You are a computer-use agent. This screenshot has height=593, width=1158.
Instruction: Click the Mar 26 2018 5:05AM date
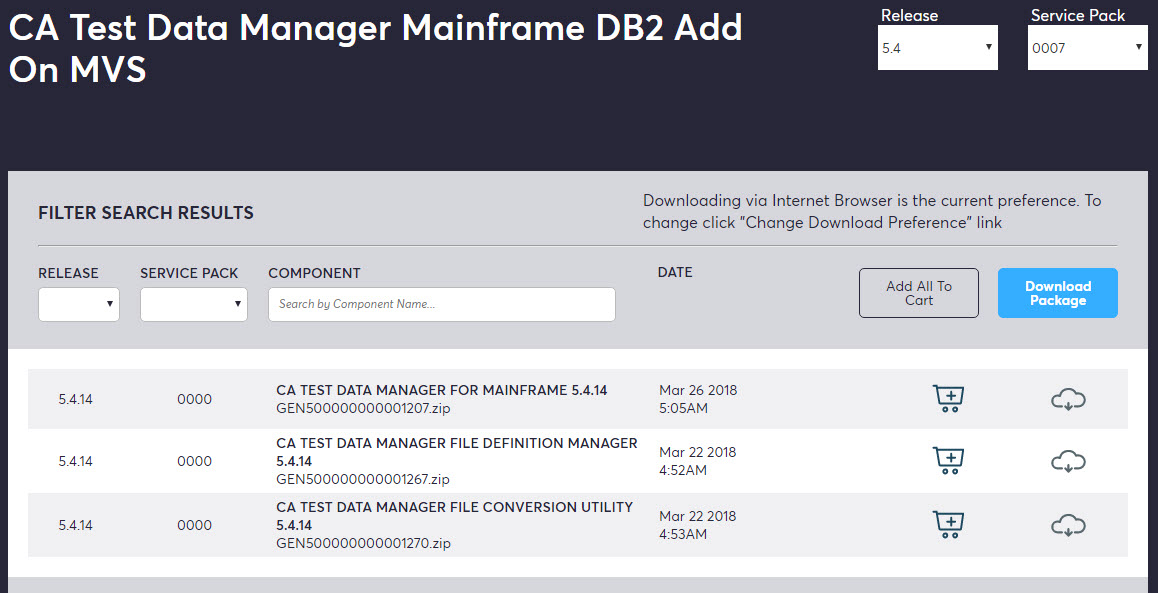[x=698, y=399]
